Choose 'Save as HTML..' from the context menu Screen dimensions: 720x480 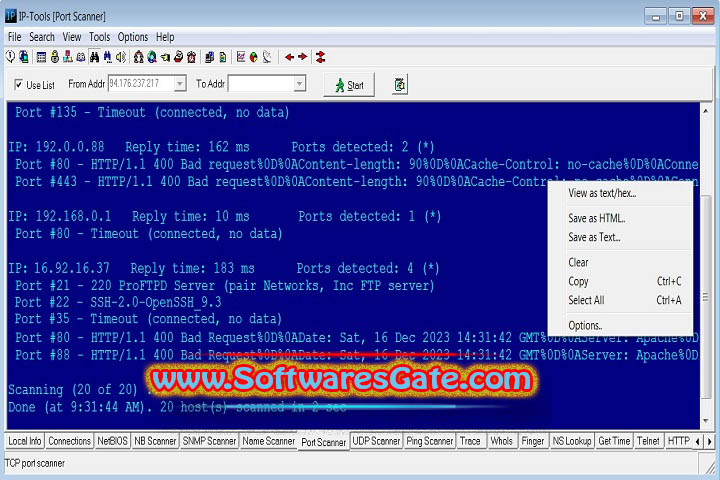(x=620, y=218)
